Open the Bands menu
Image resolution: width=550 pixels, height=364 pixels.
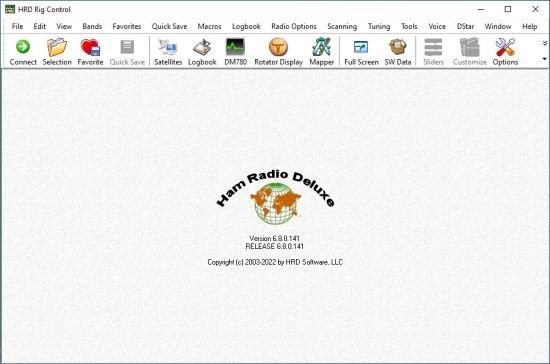(92, 26)
